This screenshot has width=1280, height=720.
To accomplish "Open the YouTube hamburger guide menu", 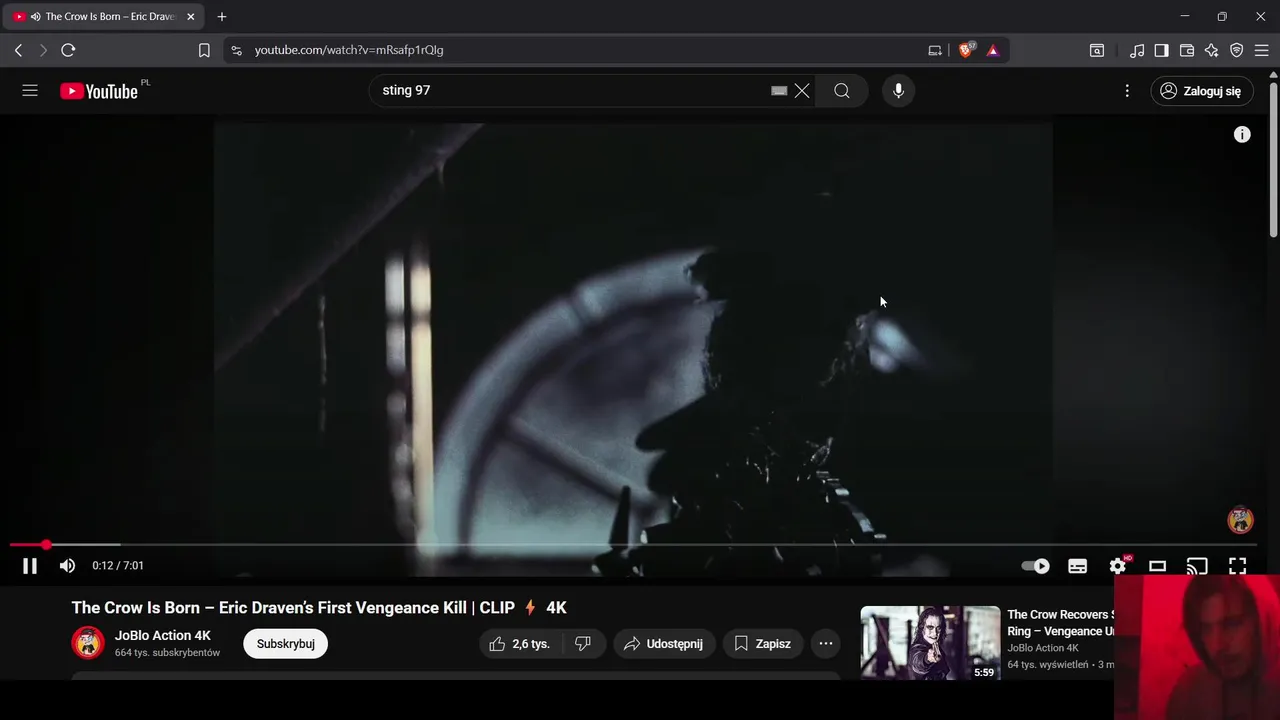I will 30,91.
